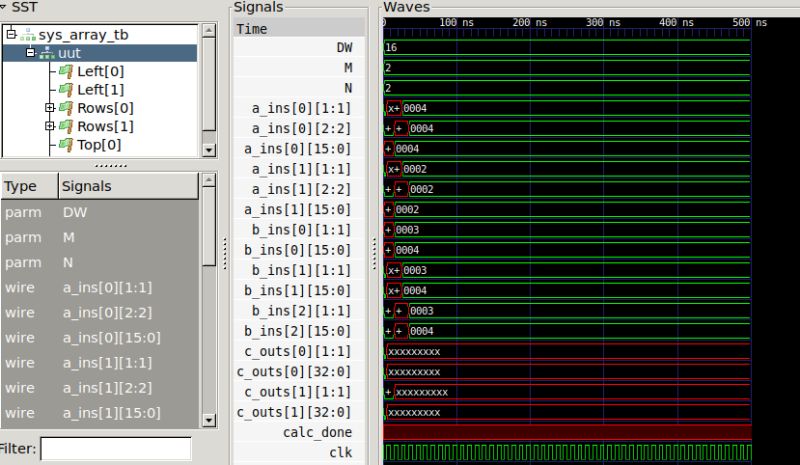Select b_ins[1][15:0] trace name
The height and width of the screenshot is (465, 800).
(297, 290)
